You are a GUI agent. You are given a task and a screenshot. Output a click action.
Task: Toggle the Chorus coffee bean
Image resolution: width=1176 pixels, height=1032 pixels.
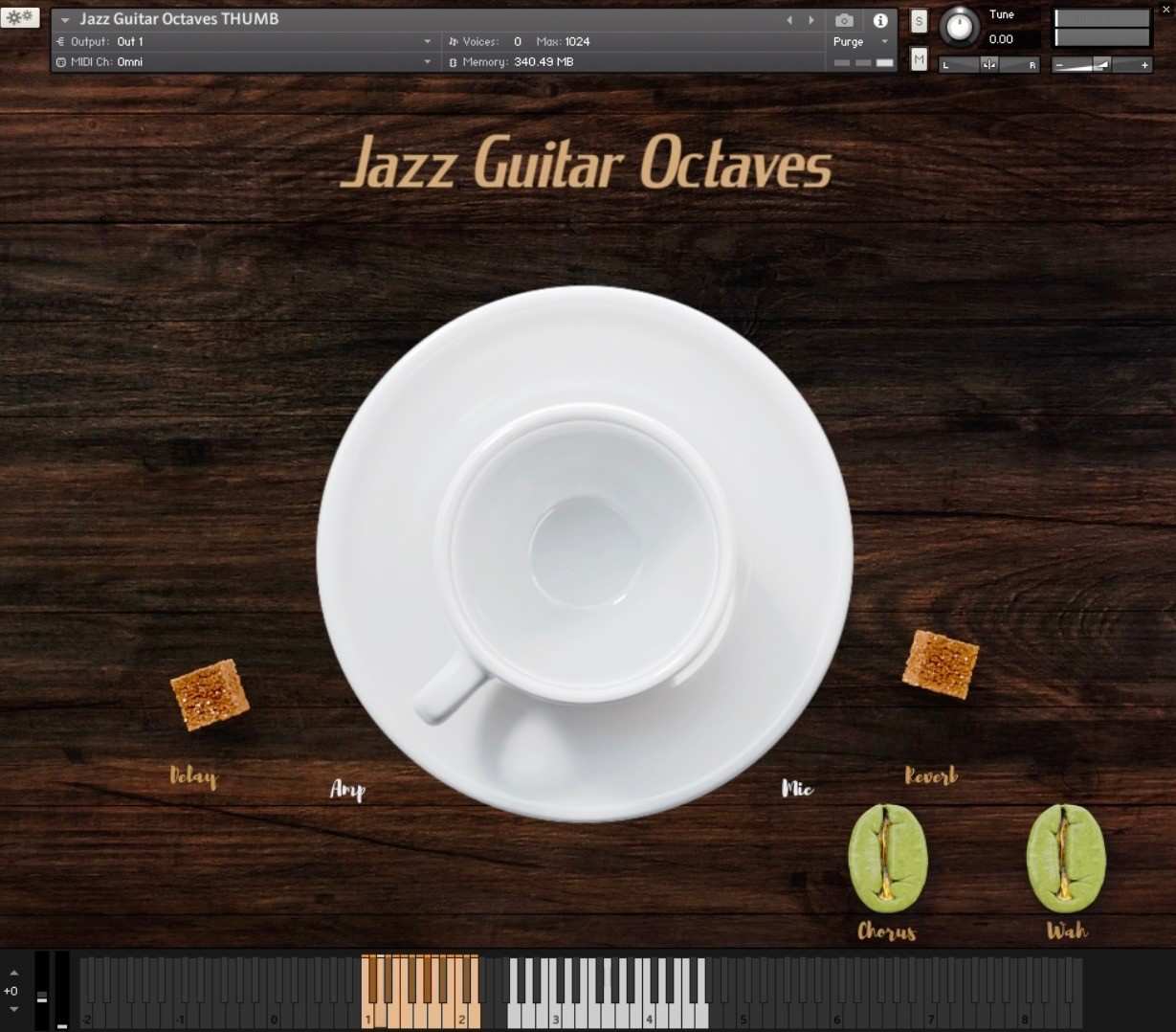tap(887, 858)
